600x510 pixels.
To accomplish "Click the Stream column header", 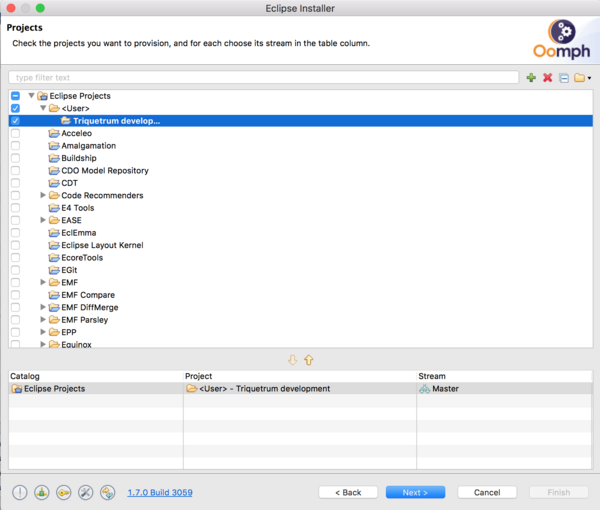I will click(x=504, y=376).
